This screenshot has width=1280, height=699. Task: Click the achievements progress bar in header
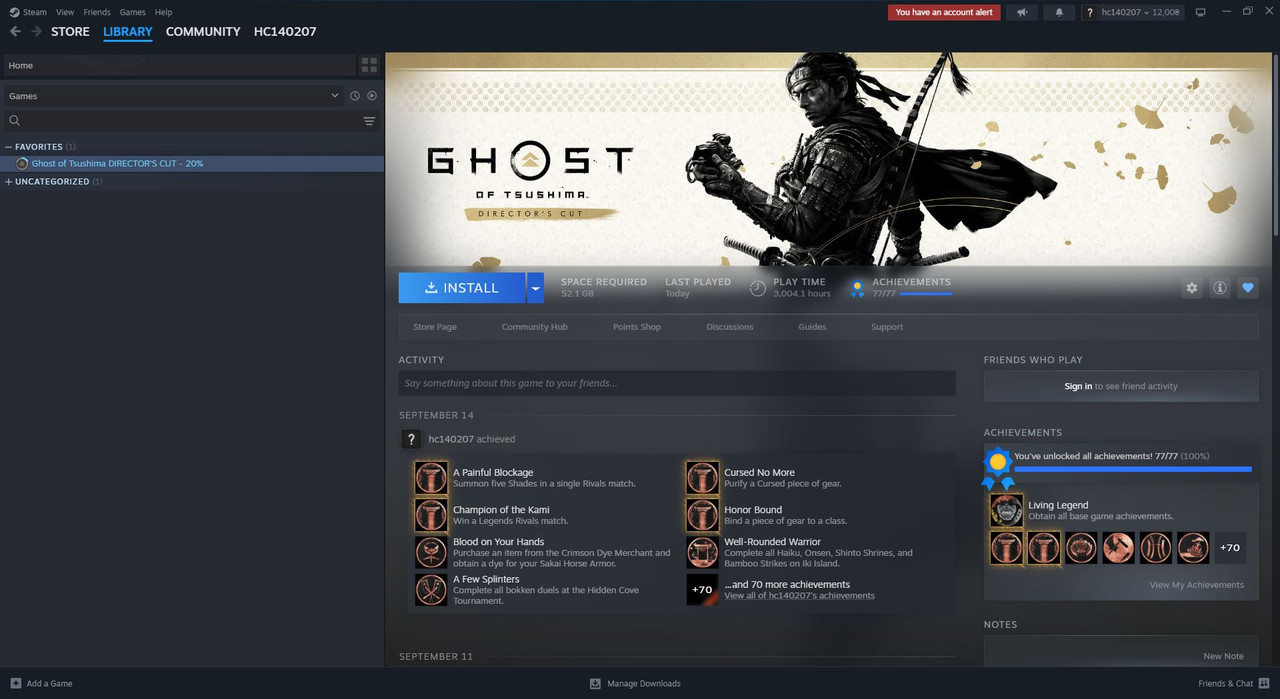pos(926,294)
